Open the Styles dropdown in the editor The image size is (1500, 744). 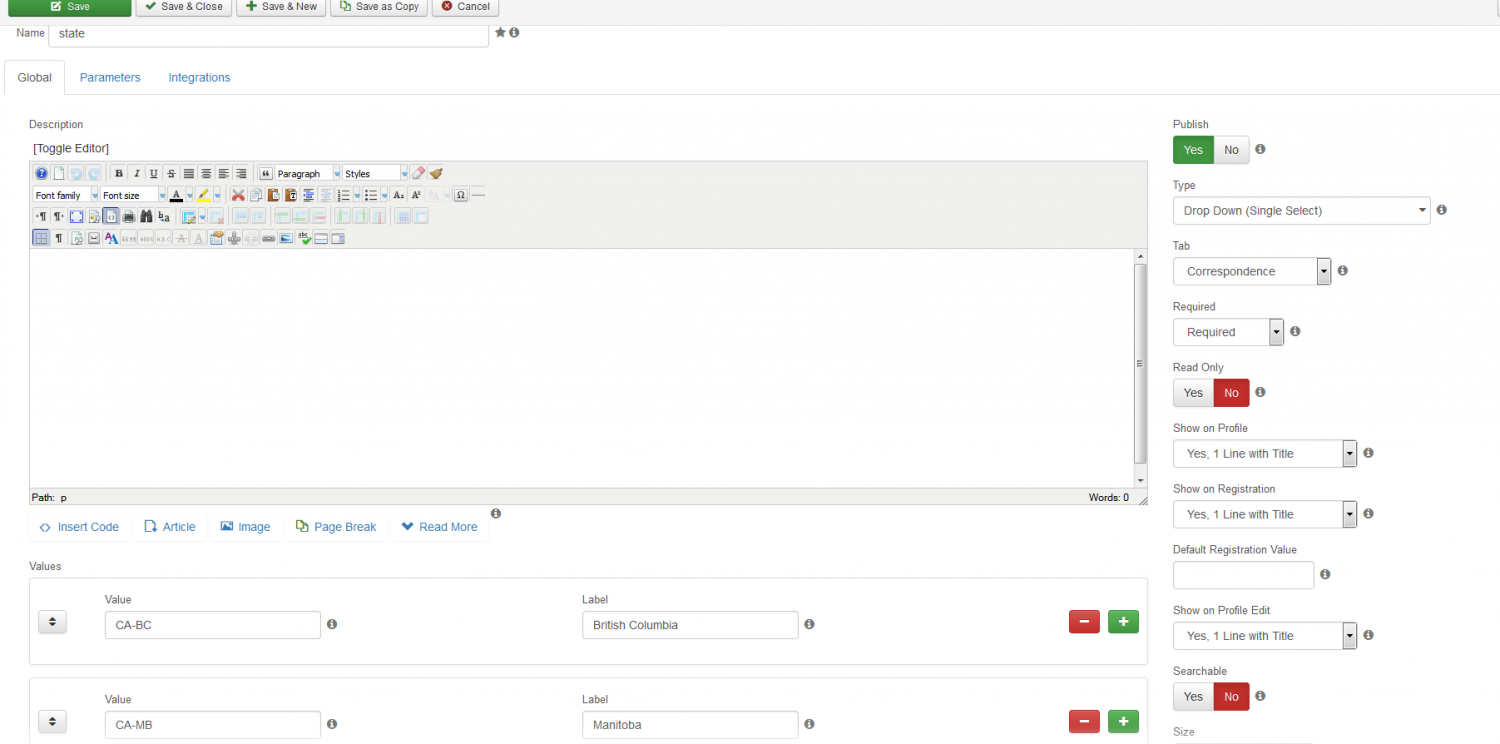[x=375, y=174]
